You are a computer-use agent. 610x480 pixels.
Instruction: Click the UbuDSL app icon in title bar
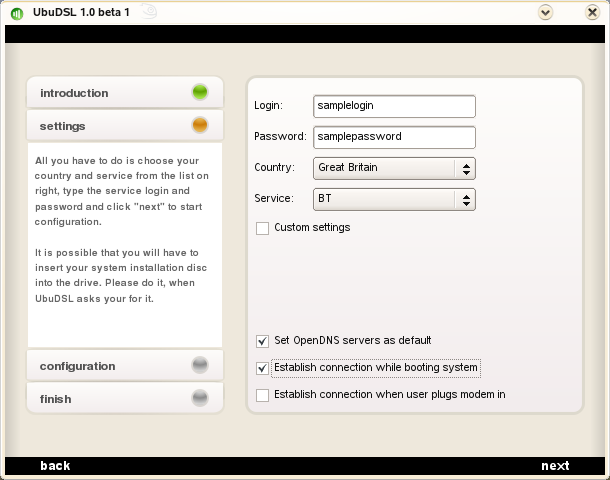click(x=17, y=14)
